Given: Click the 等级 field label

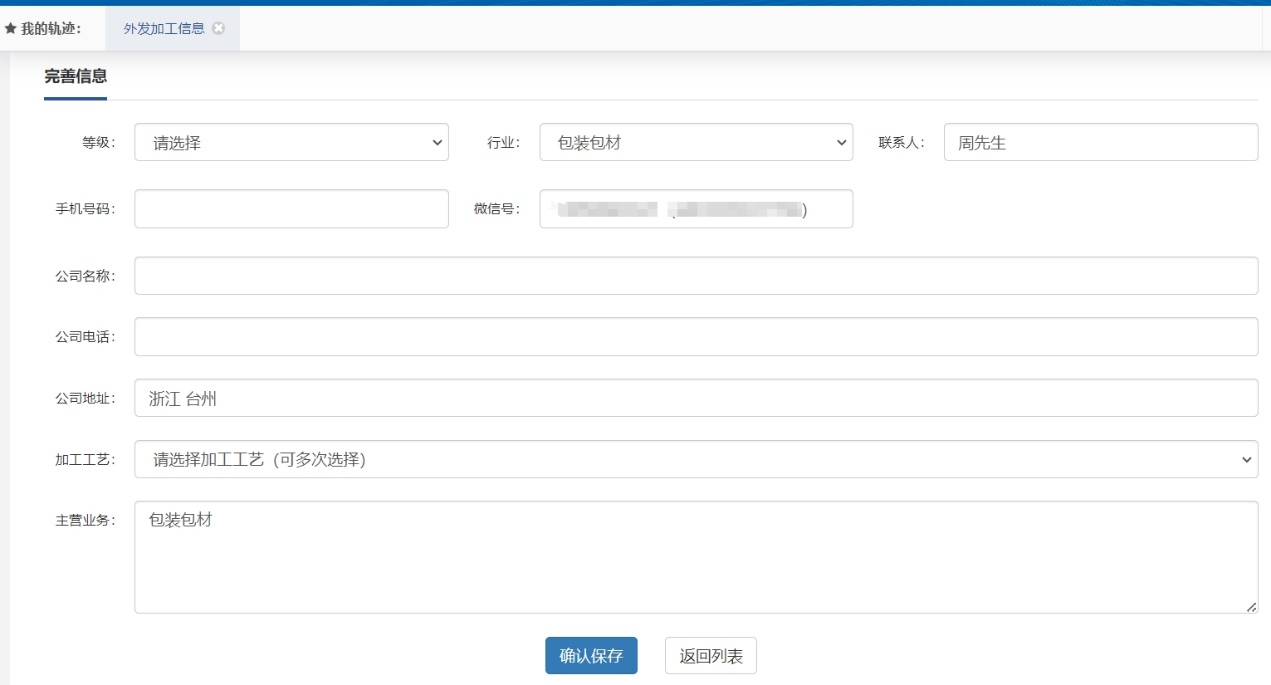Looking at the screenshot, I should 99,143.
